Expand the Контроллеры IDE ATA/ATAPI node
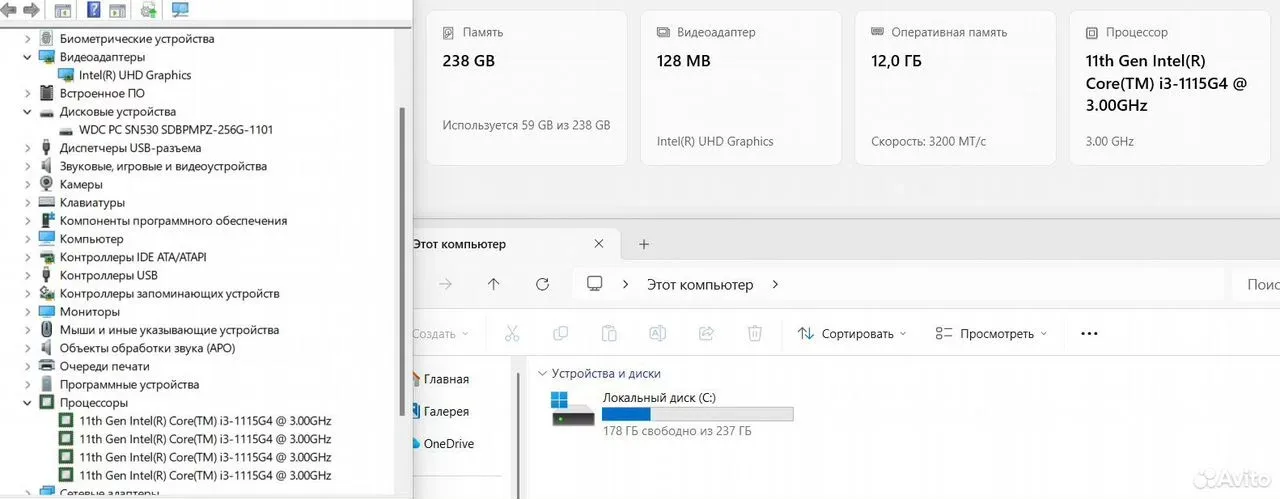The height and width of the screenshot is (499, 1280). (x=28, y=257)
